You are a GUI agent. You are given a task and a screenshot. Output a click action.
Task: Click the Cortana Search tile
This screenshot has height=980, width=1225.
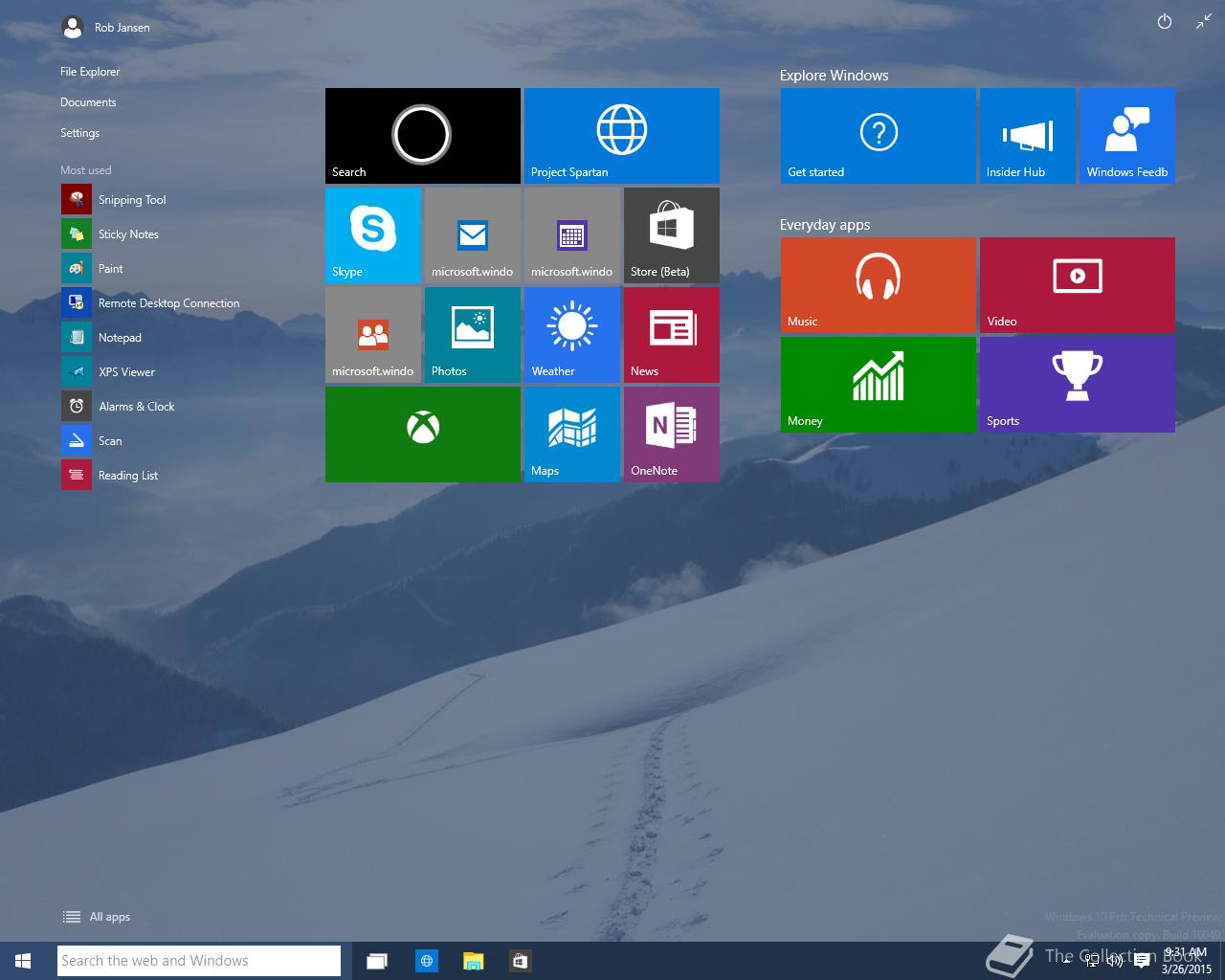[423, 136]
